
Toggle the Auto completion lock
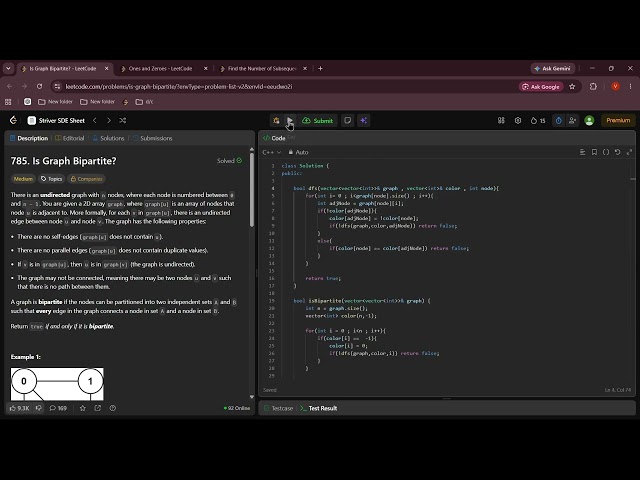(x=298, y=152)
